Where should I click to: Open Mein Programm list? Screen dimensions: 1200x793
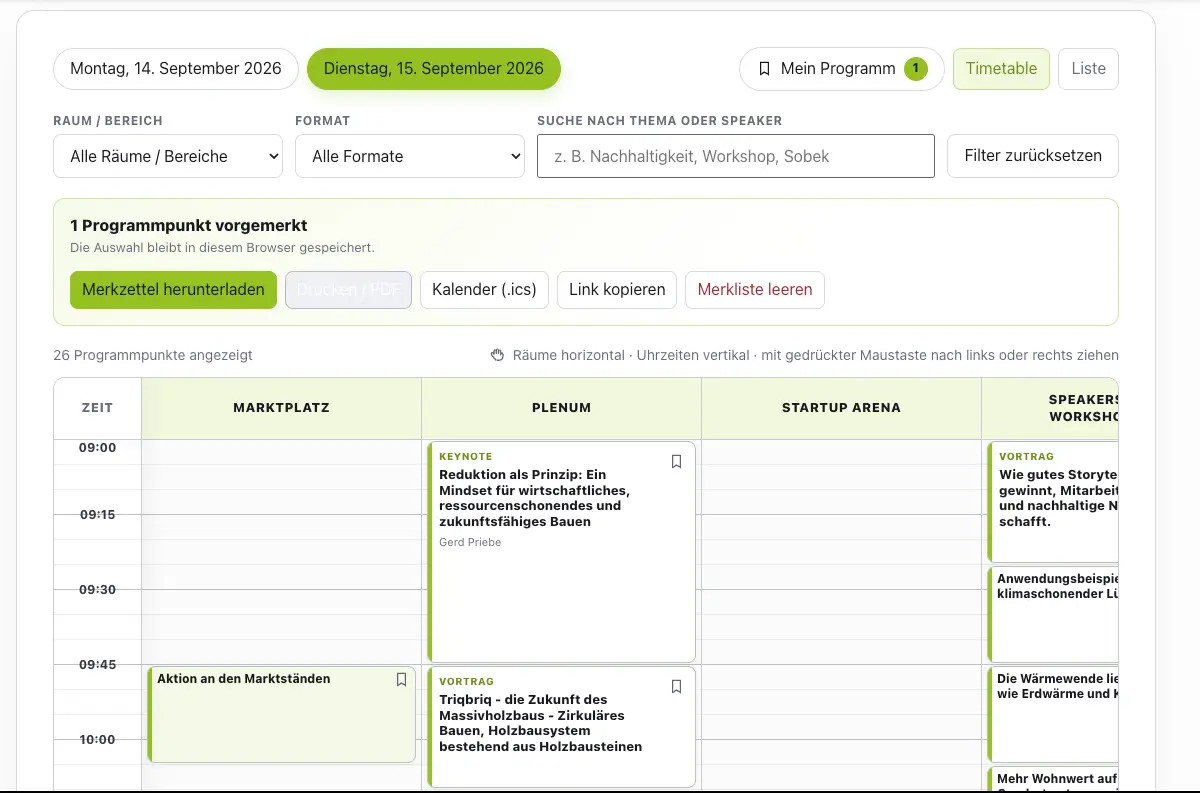[x=842, y=69]
